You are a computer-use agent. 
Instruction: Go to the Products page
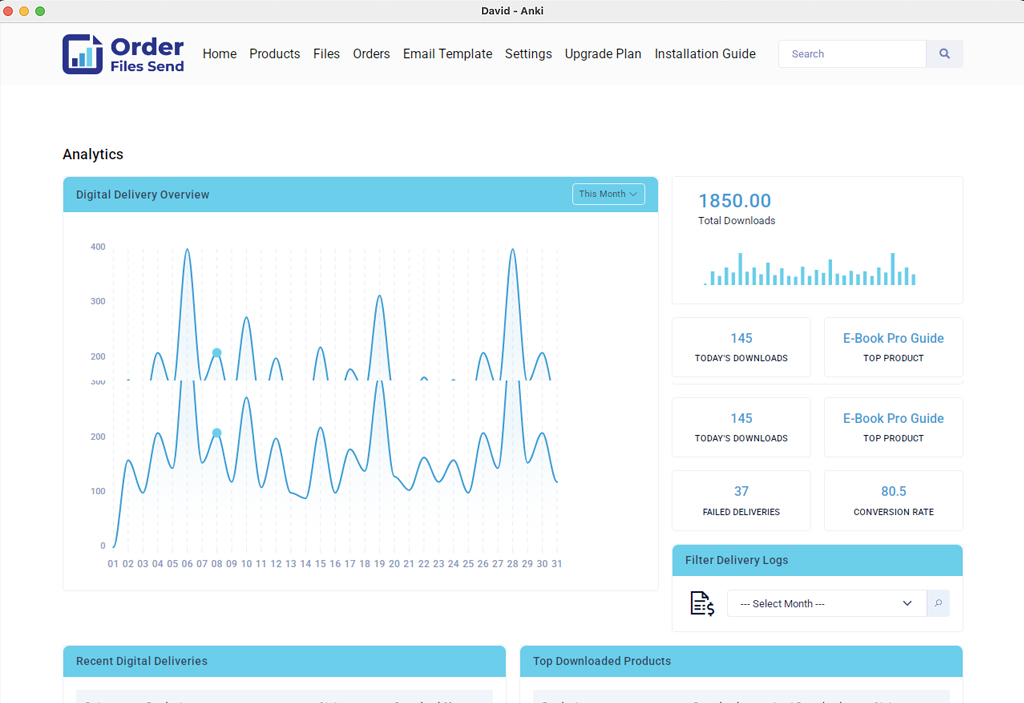[x=274, y=54]
